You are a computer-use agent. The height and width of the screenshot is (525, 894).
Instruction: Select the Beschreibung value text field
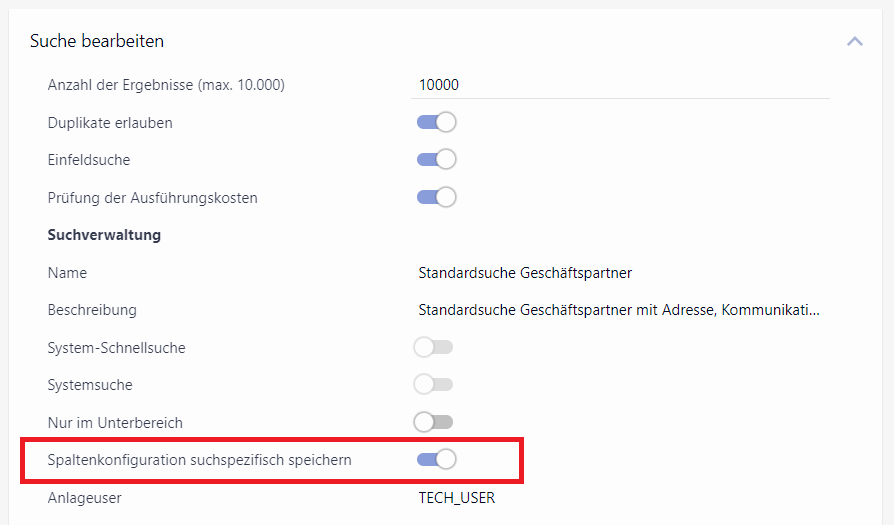(619, 310)
